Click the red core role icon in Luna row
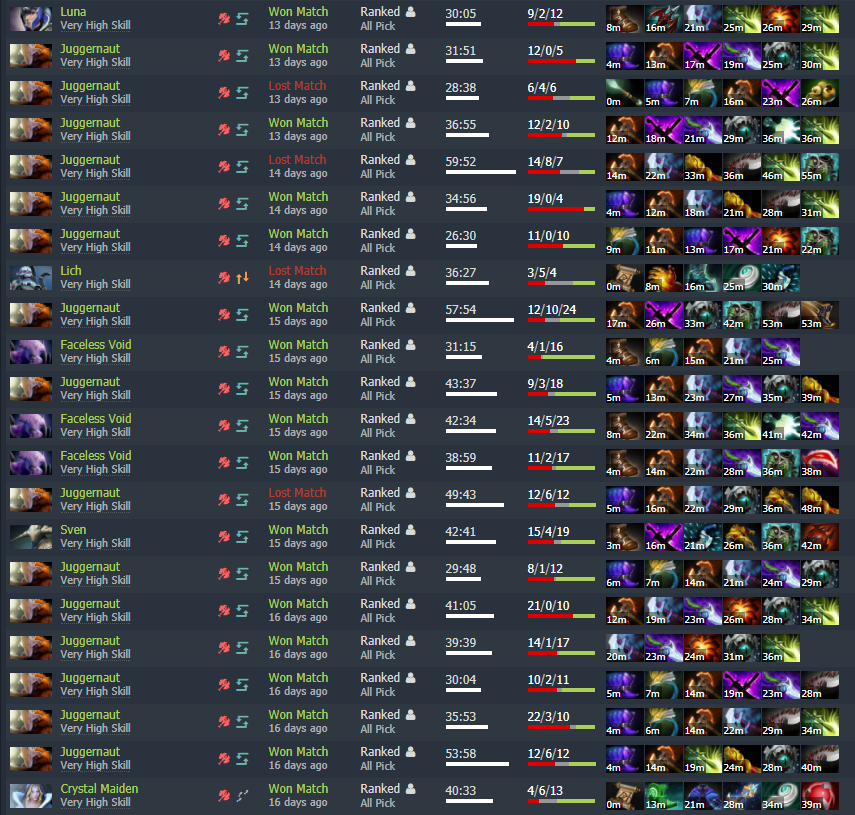 point(224,19)
